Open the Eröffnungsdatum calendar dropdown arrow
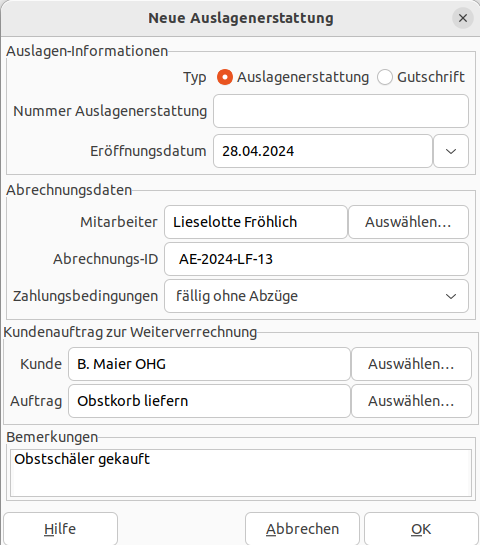Screen dimensions: 480x545 coord(451,151)
